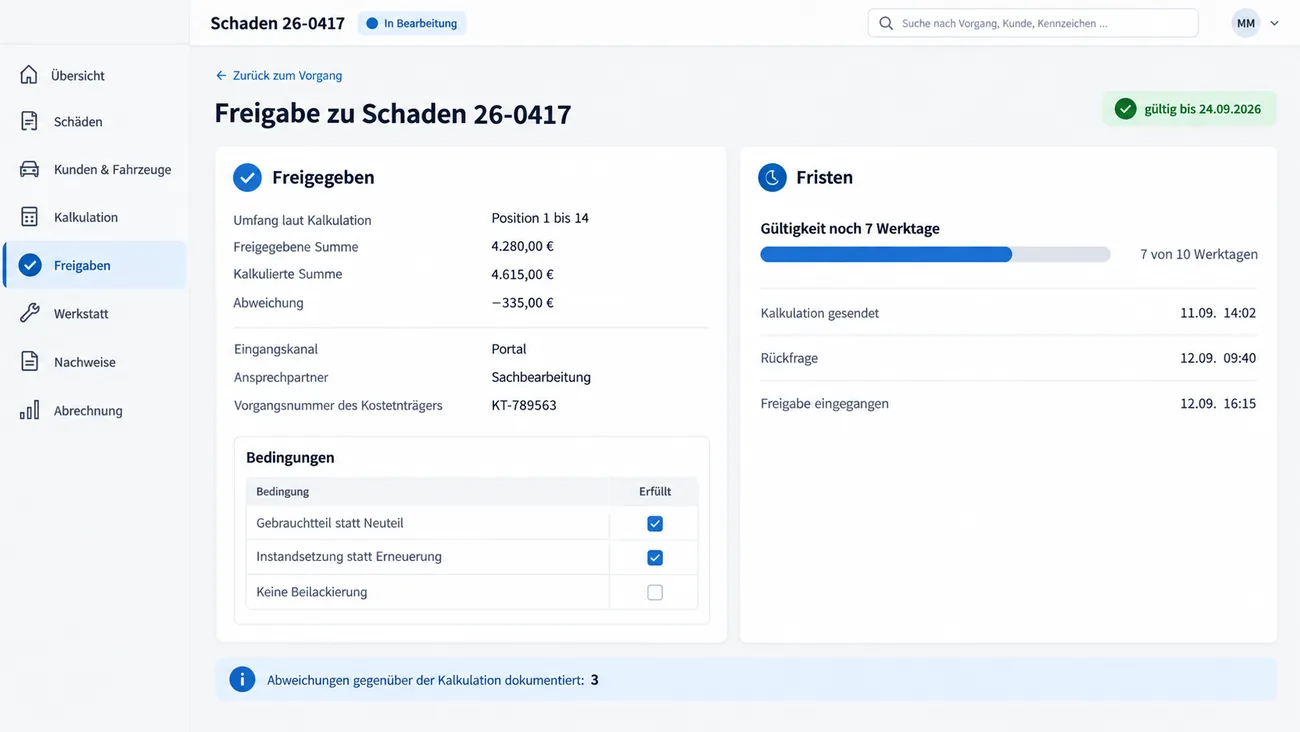Click the magnifier icon in the search box
The width and height of the screenshot is (1300, 732).
pos(886,23)
